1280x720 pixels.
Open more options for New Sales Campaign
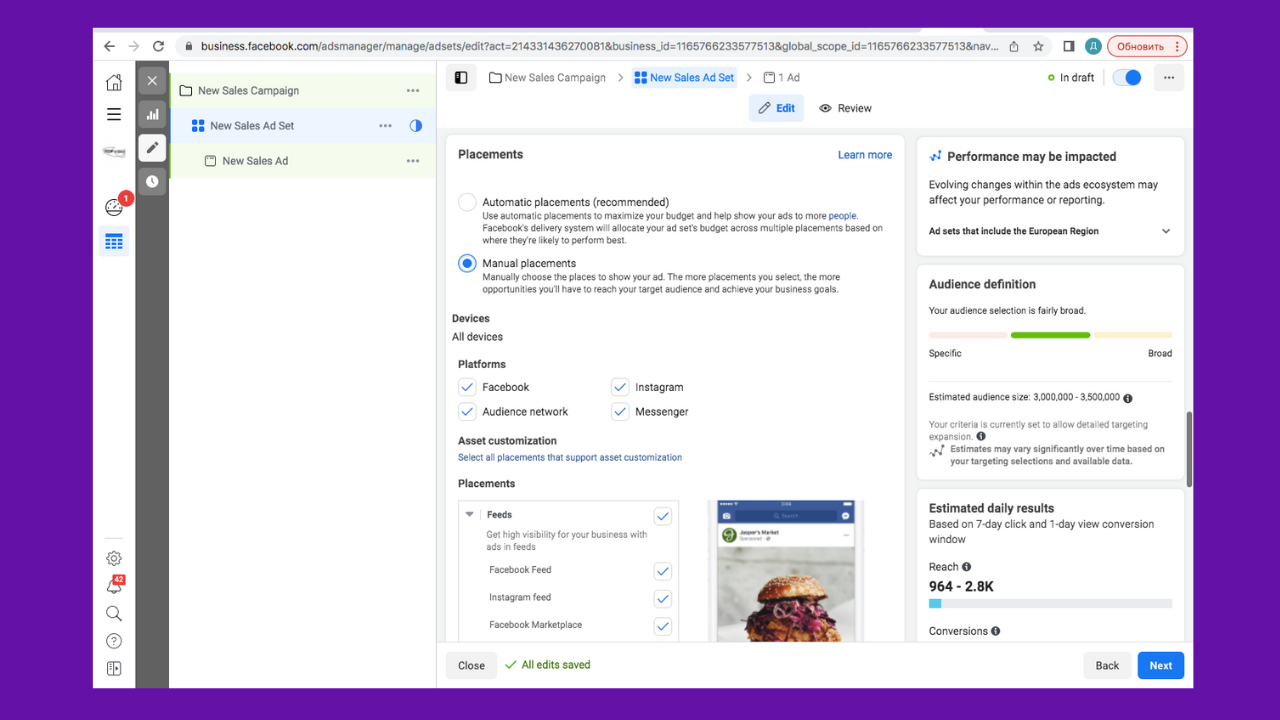click(x=413, y=91)
